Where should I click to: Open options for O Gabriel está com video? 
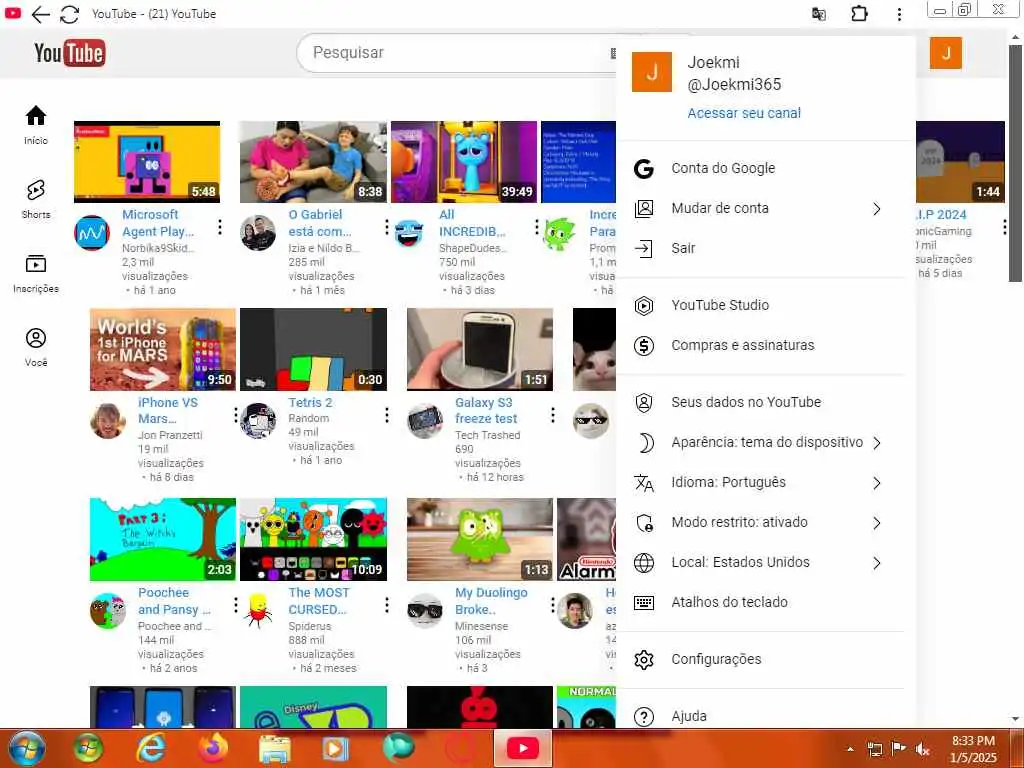tap(386, 227)
